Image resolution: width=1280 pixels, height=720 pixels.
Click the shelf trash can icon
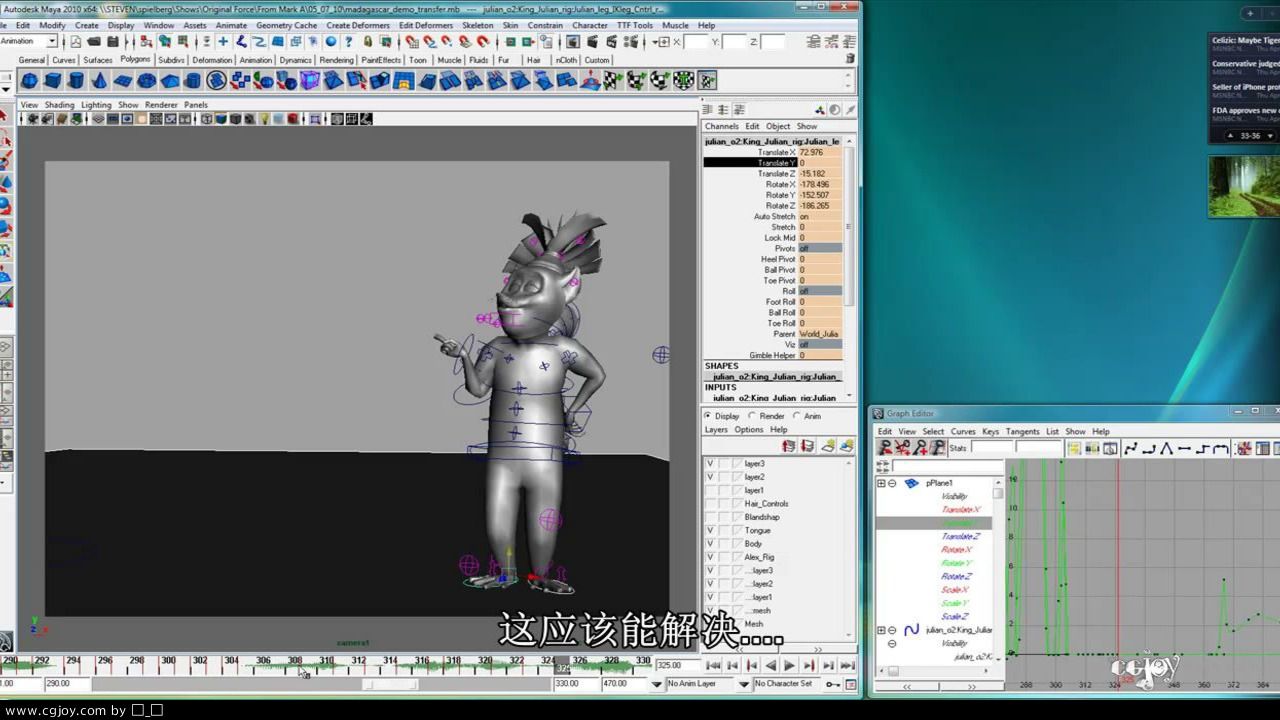pos(850,59)
